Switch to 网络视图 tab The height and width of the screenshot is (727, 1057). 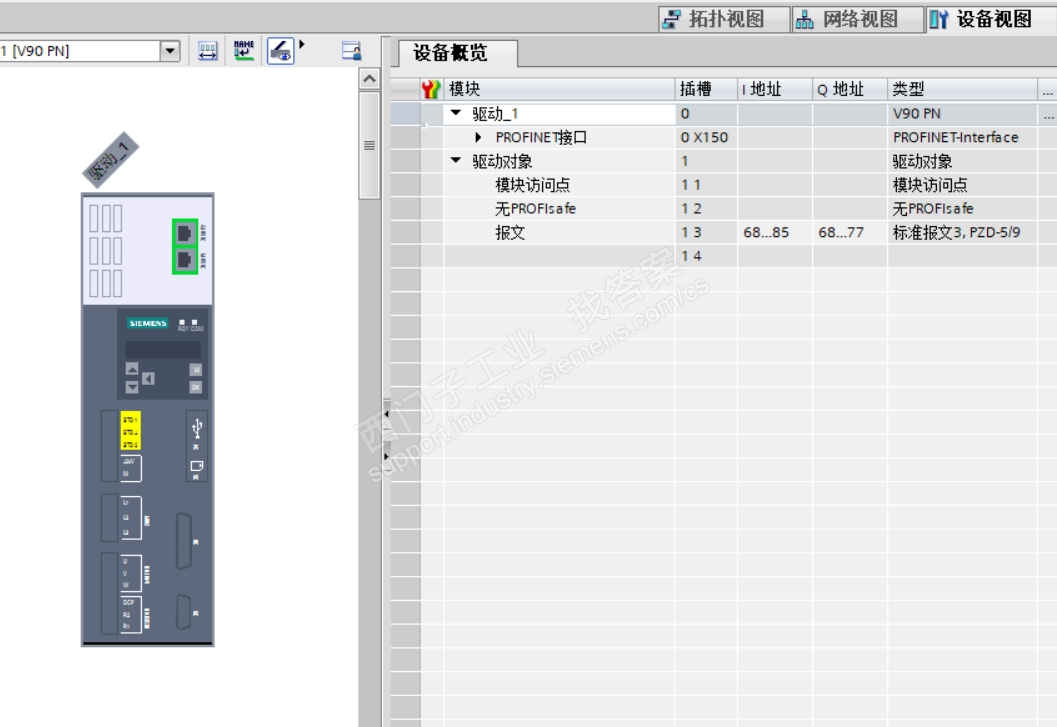point(858,19)
